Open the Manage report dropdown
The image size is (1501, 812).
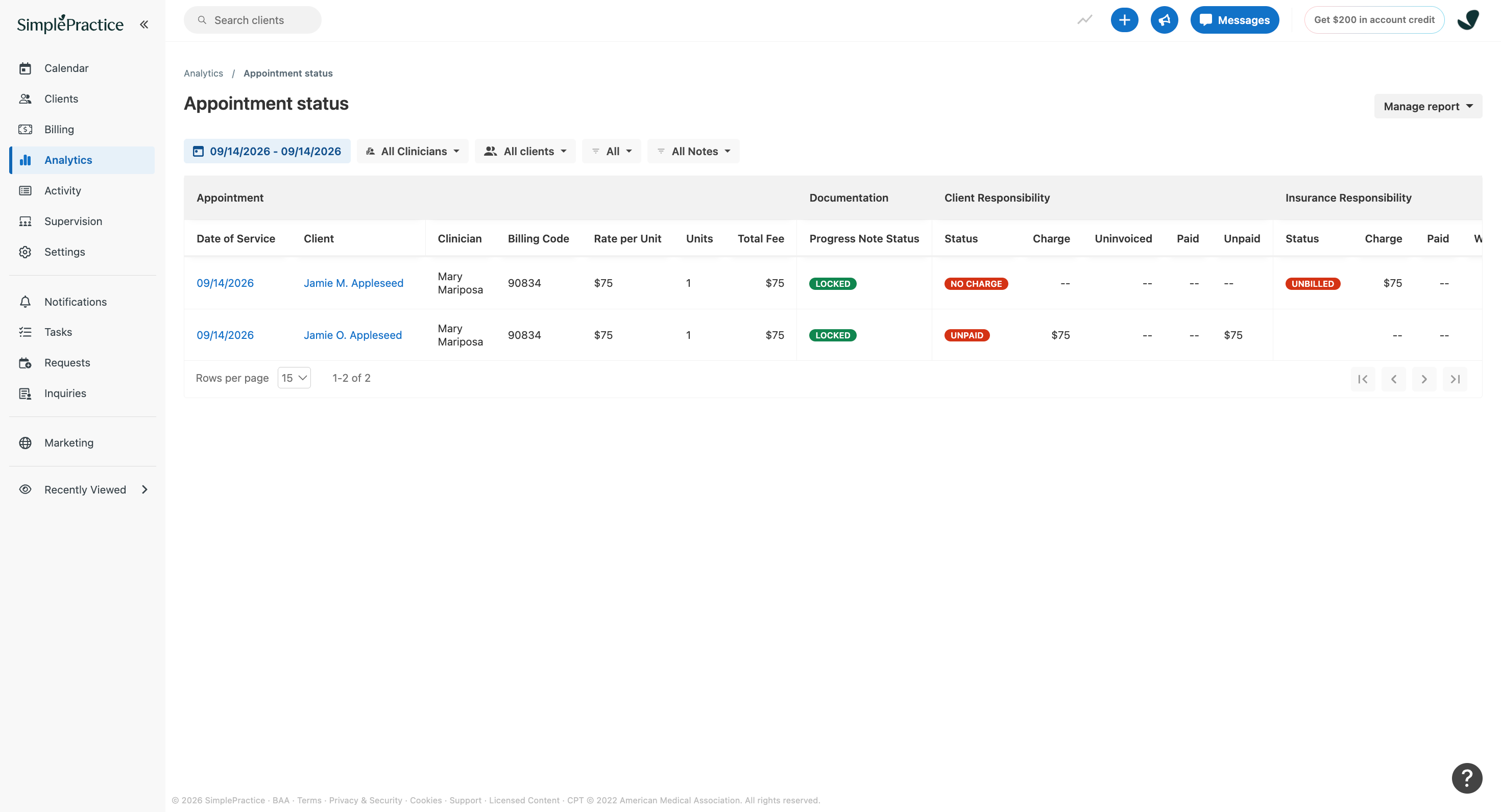point(1427,106)
